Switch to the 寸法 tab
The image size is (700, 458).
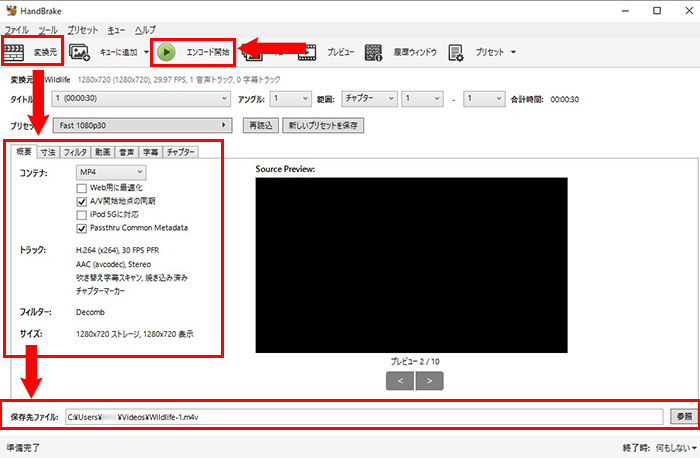coord(48,153)
